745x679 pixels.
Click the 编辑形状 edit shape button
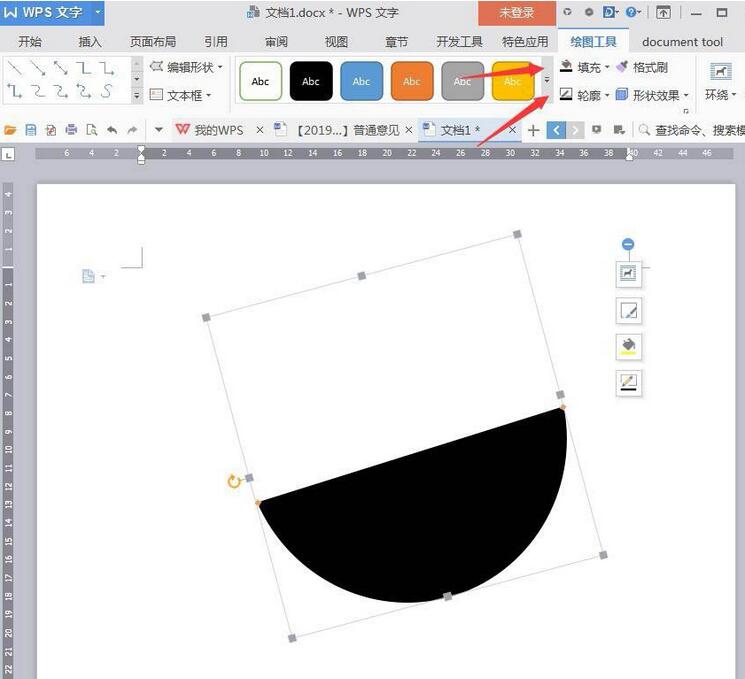(181, 67)
